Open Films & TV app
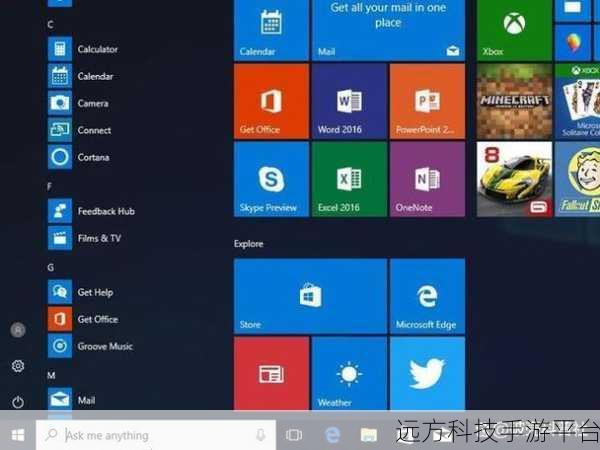 point(85,238)
